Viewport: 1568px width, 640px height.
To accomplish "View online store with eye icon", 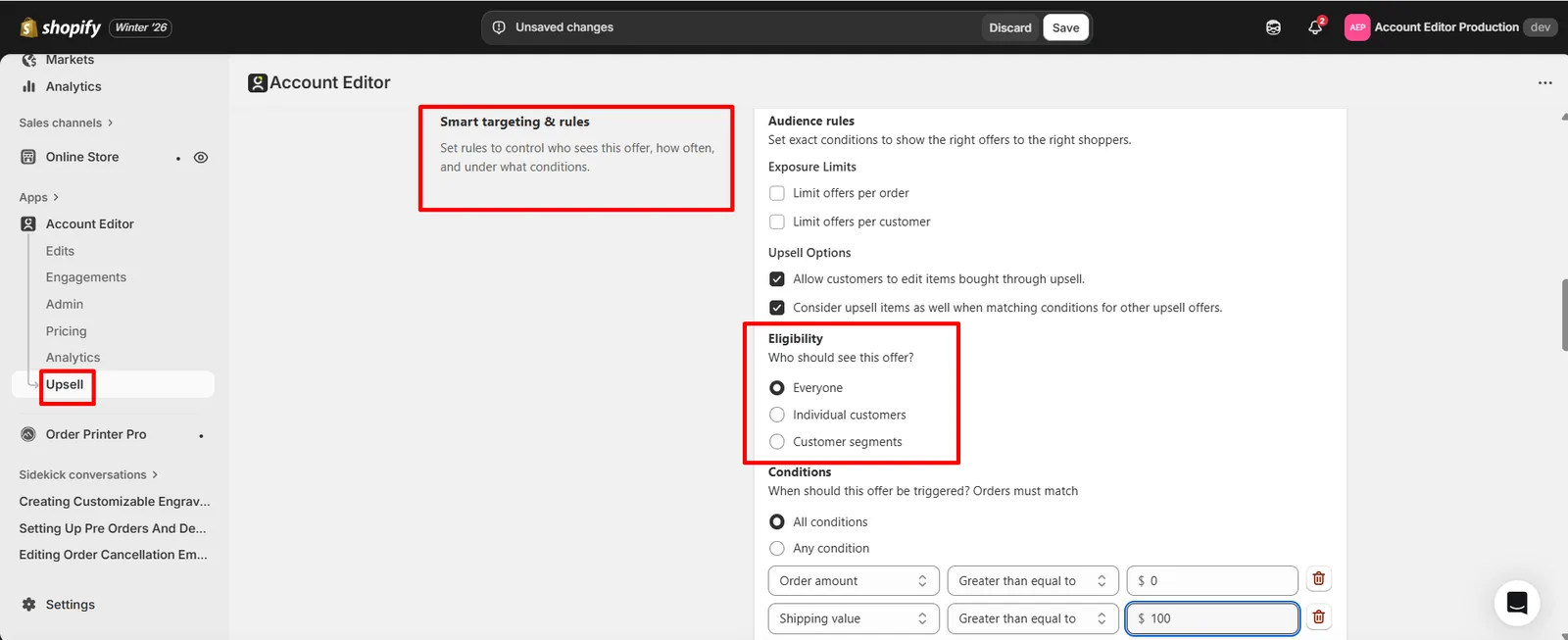I will [x=201, y=157].
